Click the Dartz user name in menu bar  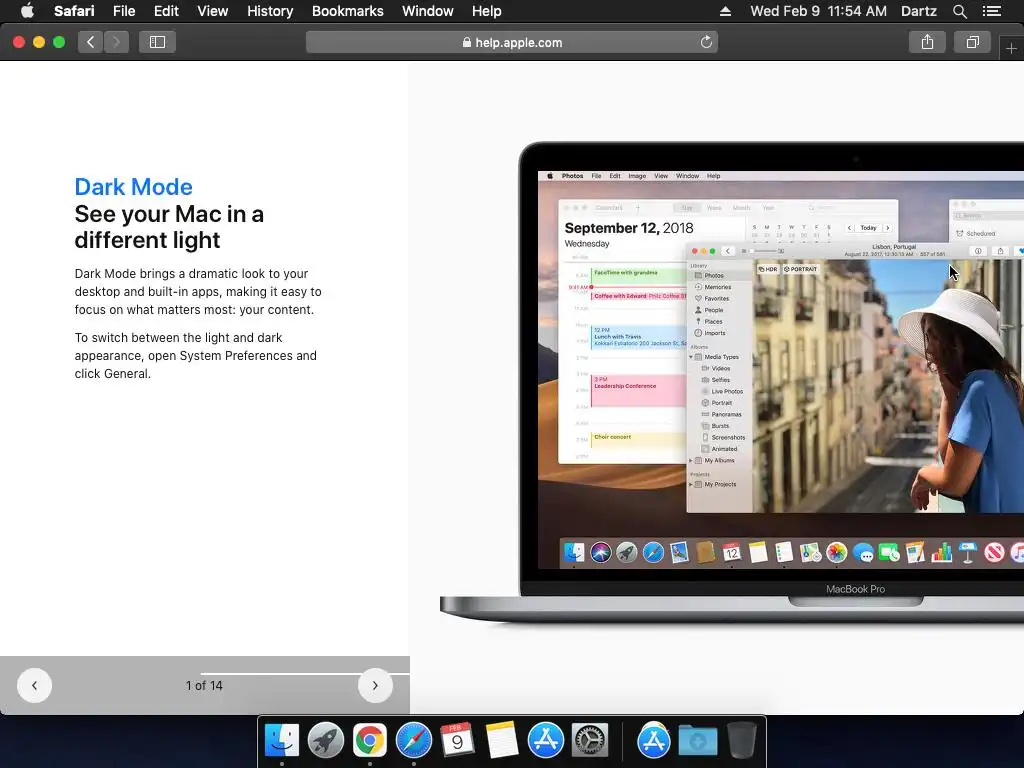coord(918,11)
